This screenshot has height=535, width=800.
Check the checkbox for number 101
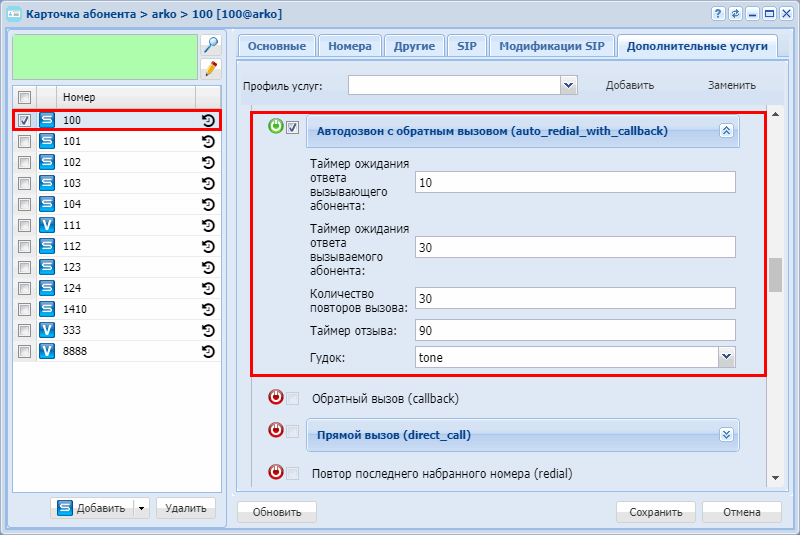tap(24, 141)
